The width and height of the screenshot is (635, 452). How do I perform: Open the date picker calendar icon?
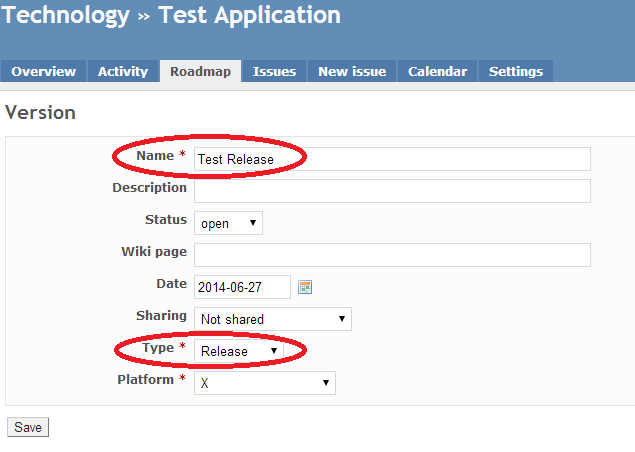(305, 287)
